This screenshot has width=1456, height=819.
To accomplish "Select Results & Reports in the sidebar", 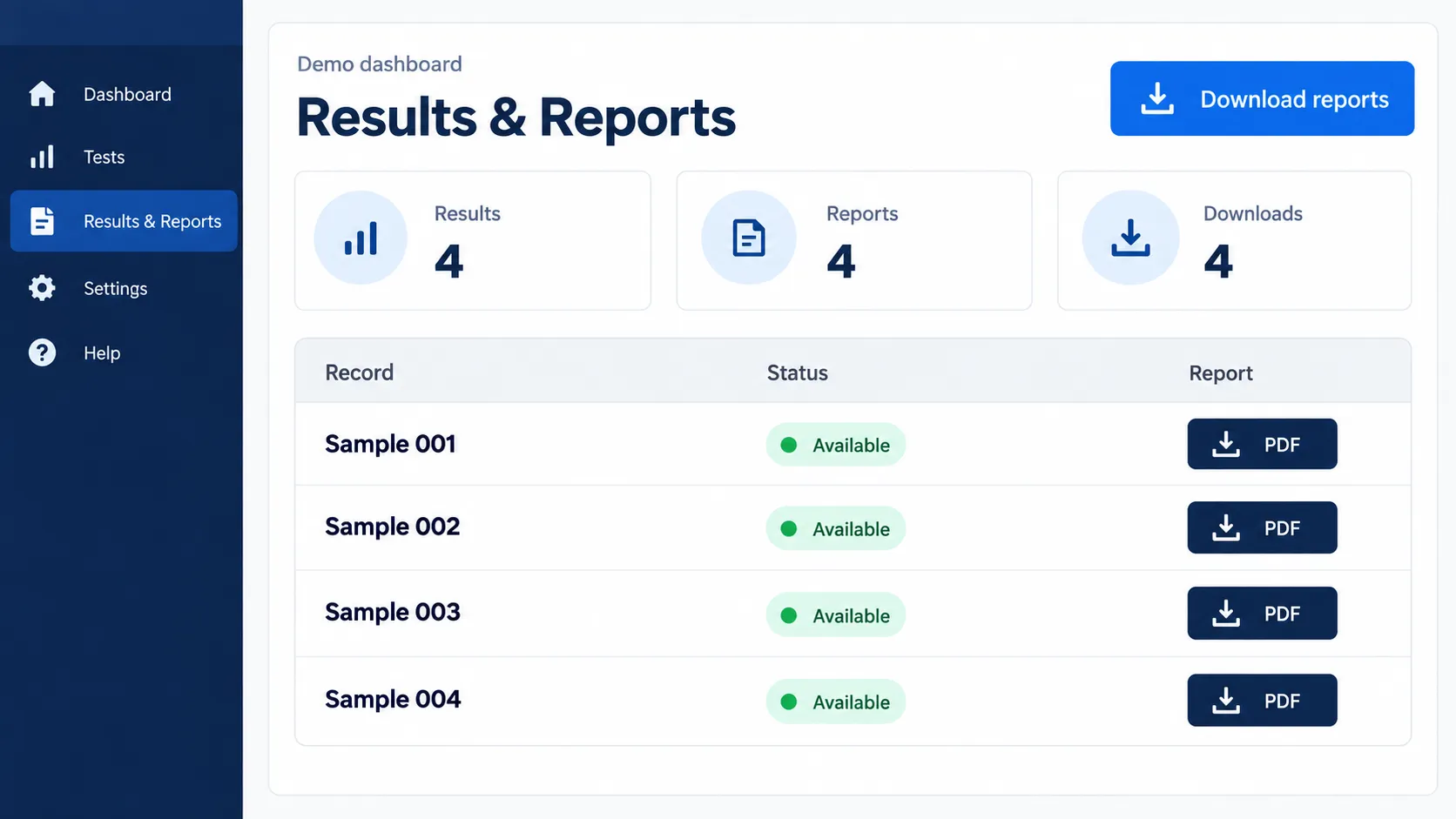I will tap(124, 221).
